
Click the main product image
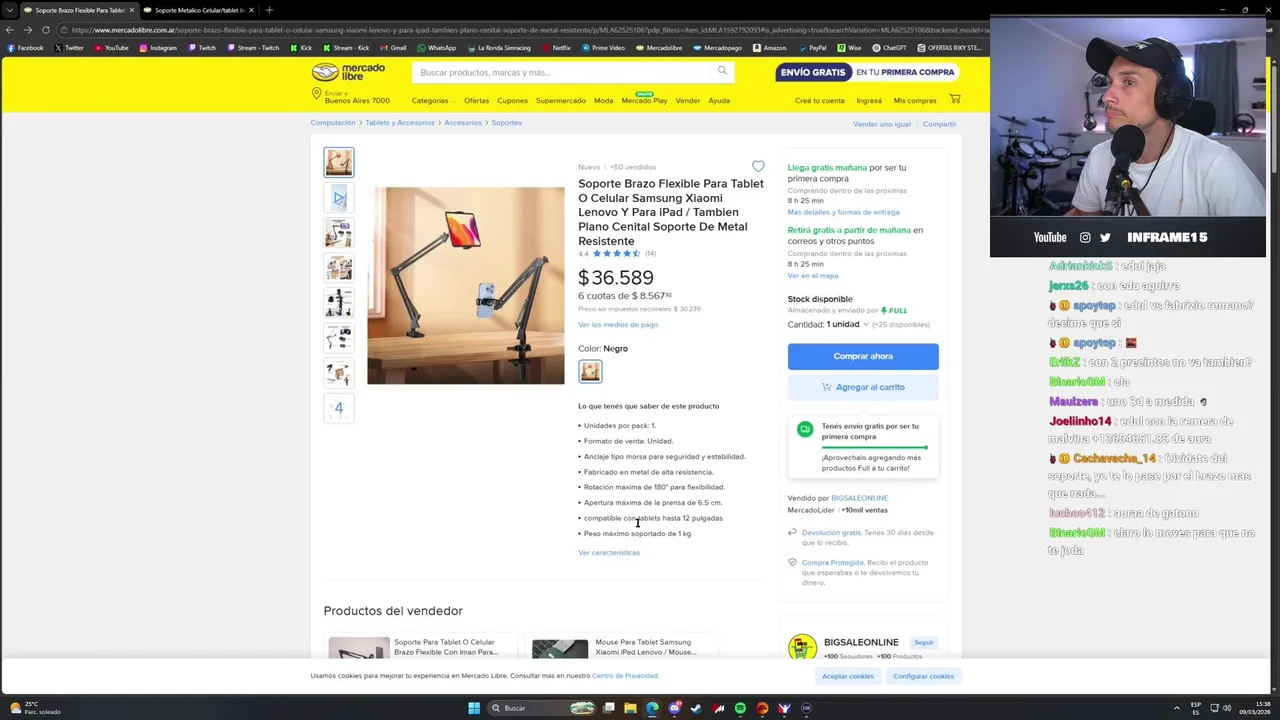point(465,285)
